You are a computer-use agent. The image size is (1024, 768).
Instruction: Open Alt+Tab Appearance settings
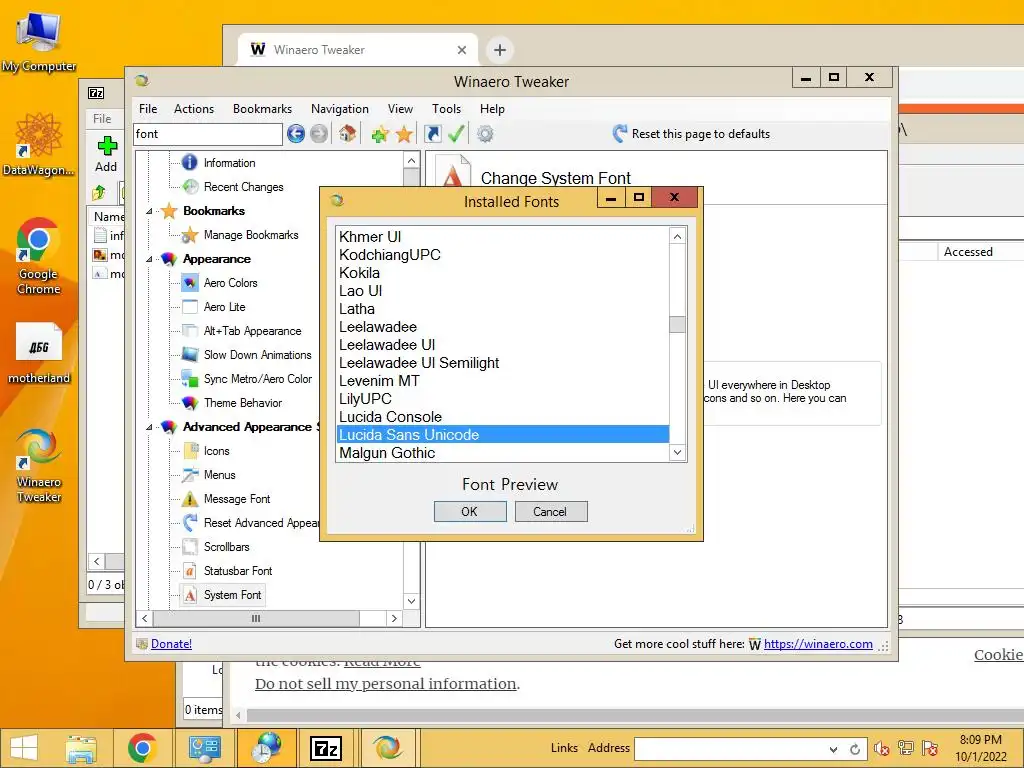(252, 331)
